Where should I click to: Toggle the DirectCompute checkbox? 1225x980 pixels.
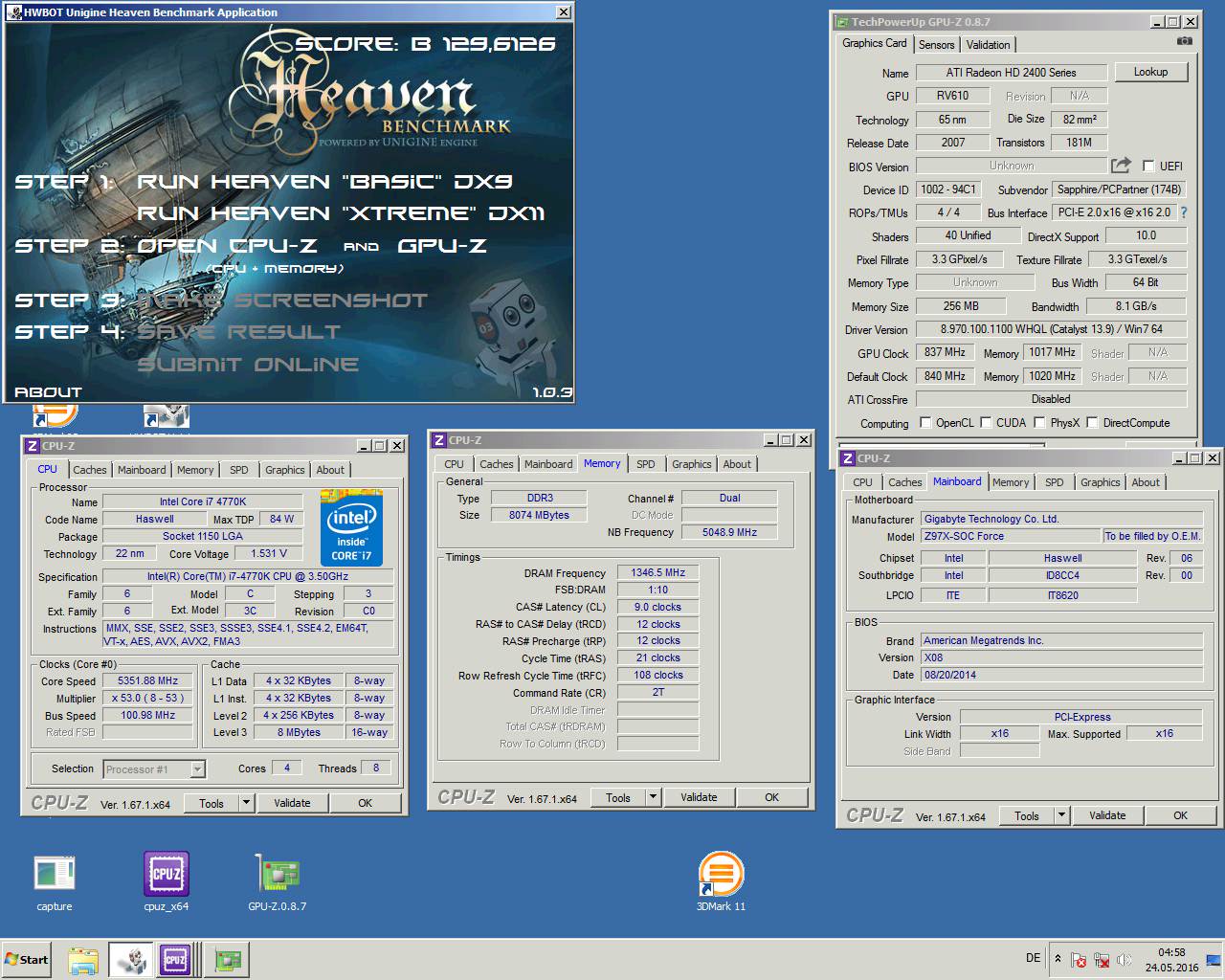click(1092, 422)
